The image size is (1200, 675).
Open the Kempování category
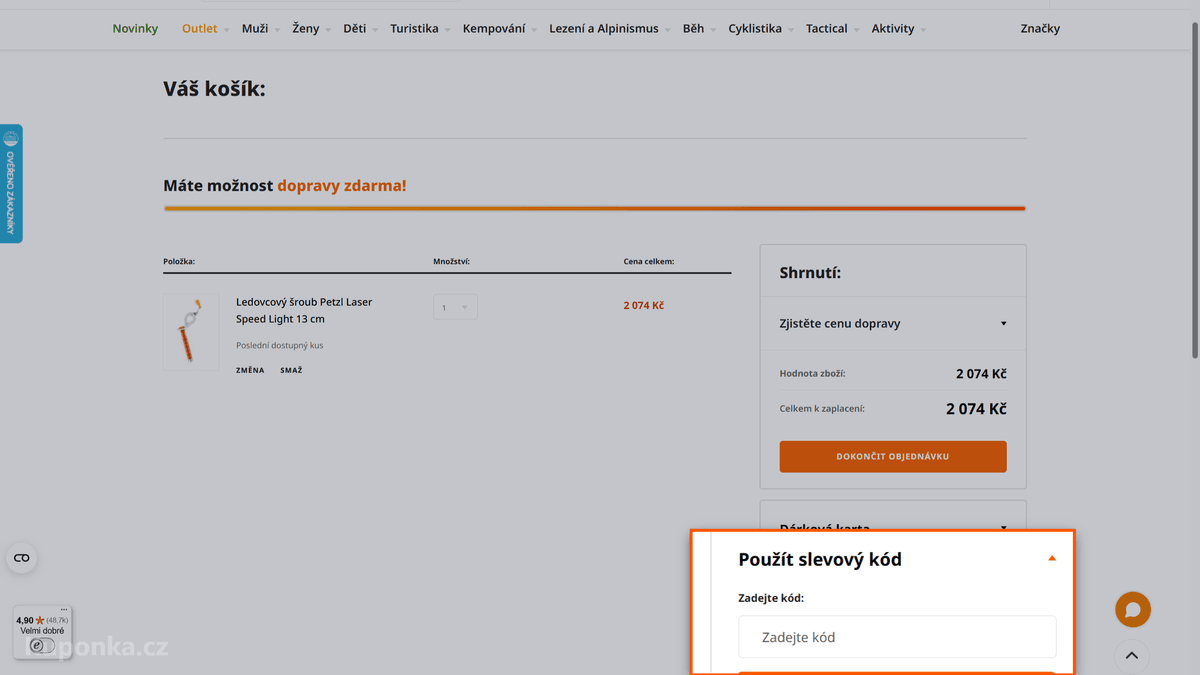coord(494,29)
